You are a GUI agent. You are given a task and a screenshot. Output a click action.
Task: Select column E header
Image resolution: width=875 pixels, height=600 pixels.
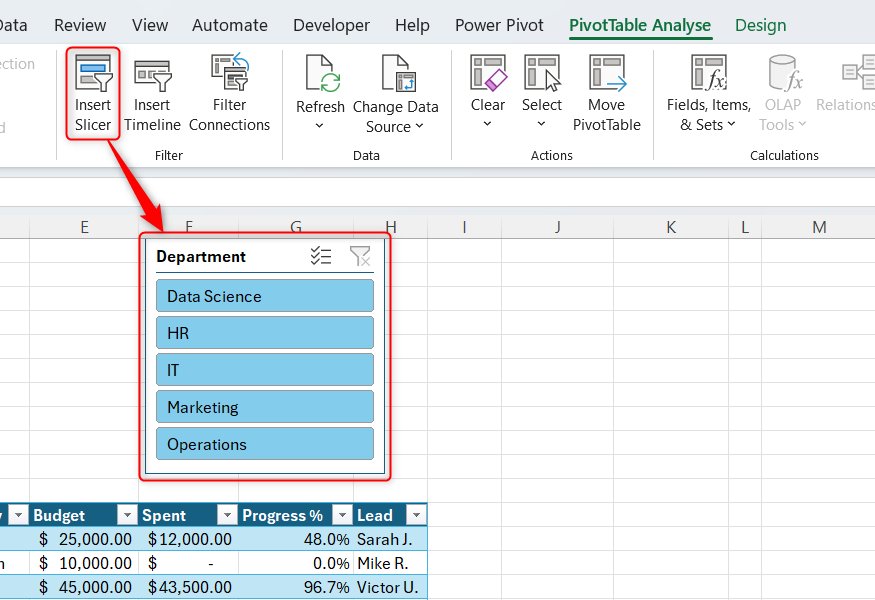[x=84, y=227]
